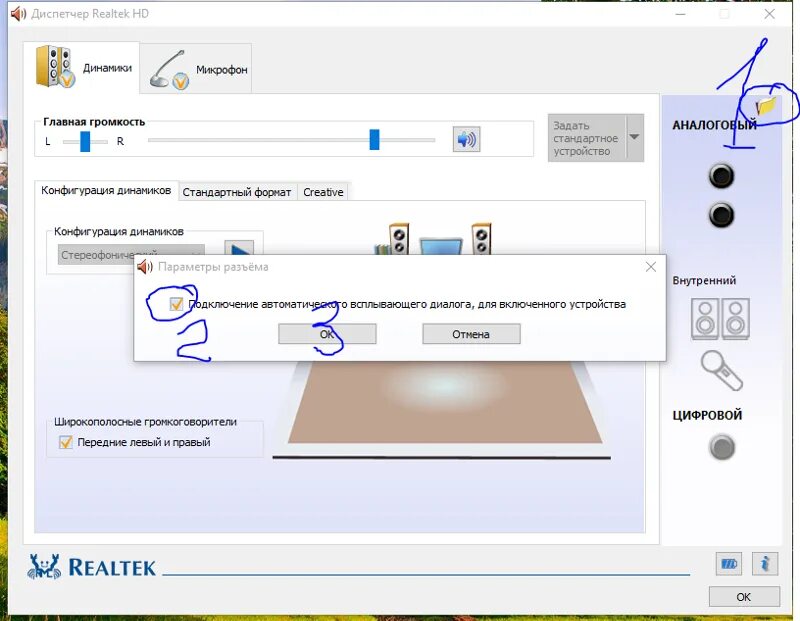
Task: Click the right speaker in the room preview
Action: click(x=481, y=238)
